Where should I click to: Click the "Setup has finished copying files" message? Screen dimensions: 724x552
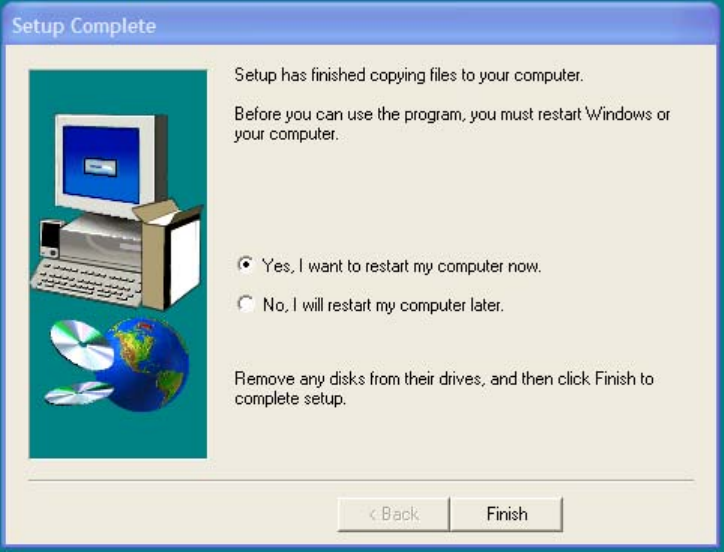click(x=409, y=75)
